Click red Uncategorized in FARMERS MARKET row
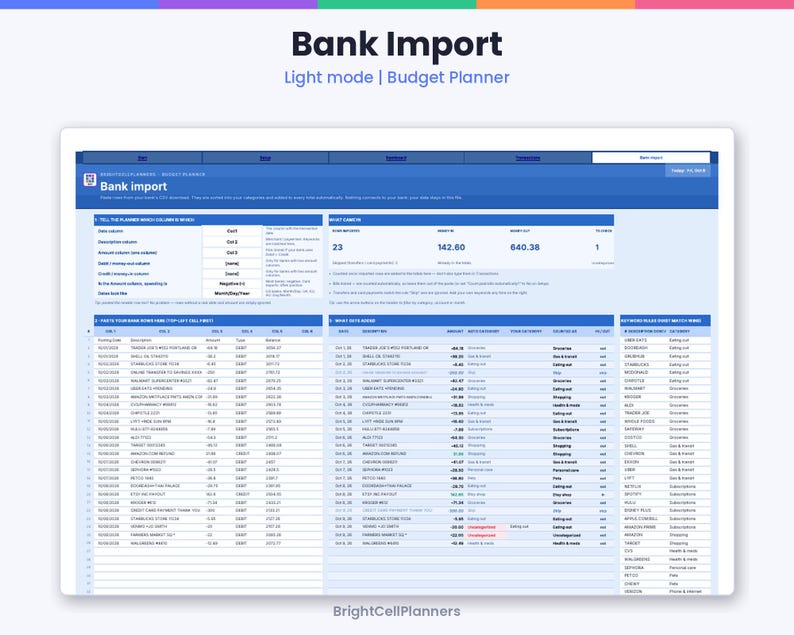The image size is (794, 635). 482,535
